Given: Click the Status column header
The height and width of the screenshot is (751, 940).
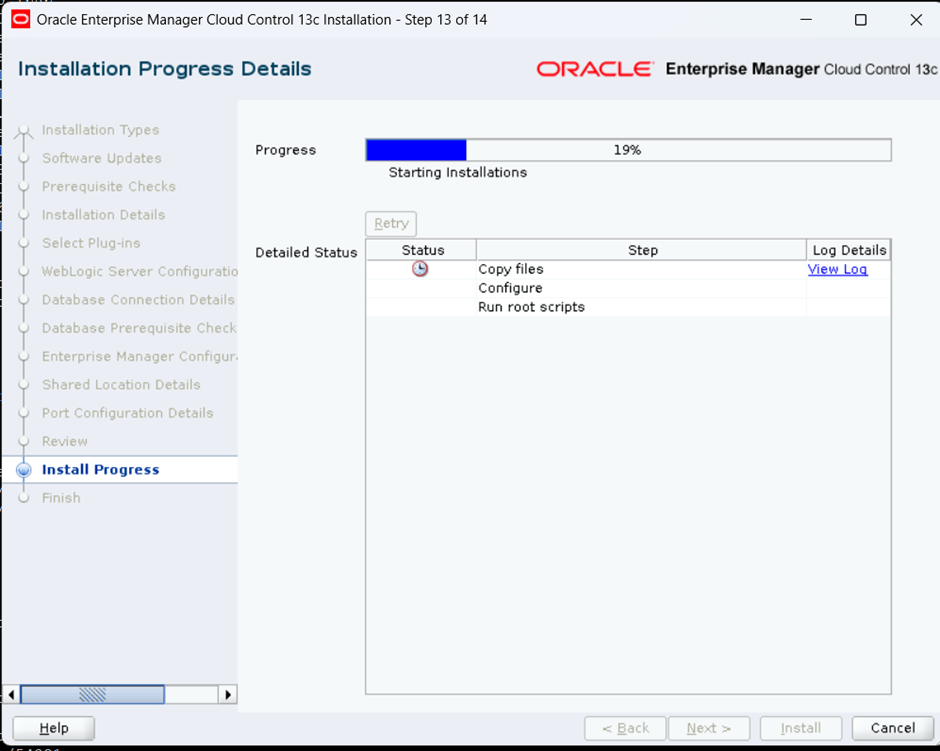Looking at the screenshot, I should (x=422, y=250).
